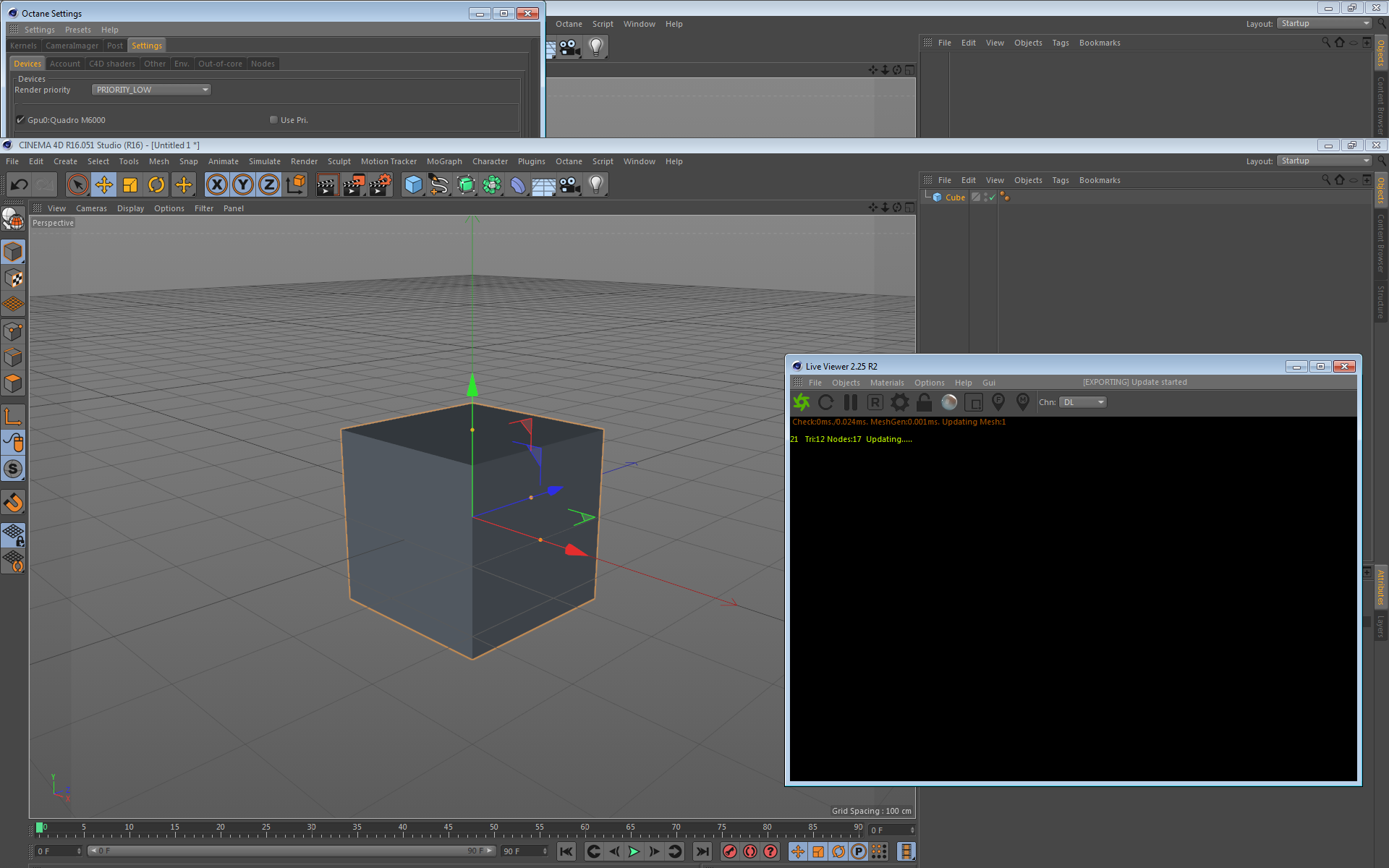The height and width of the screenshot is (868, 1389).
Task: Open the MoGraph menu
Action: click(x=443, y=161)
